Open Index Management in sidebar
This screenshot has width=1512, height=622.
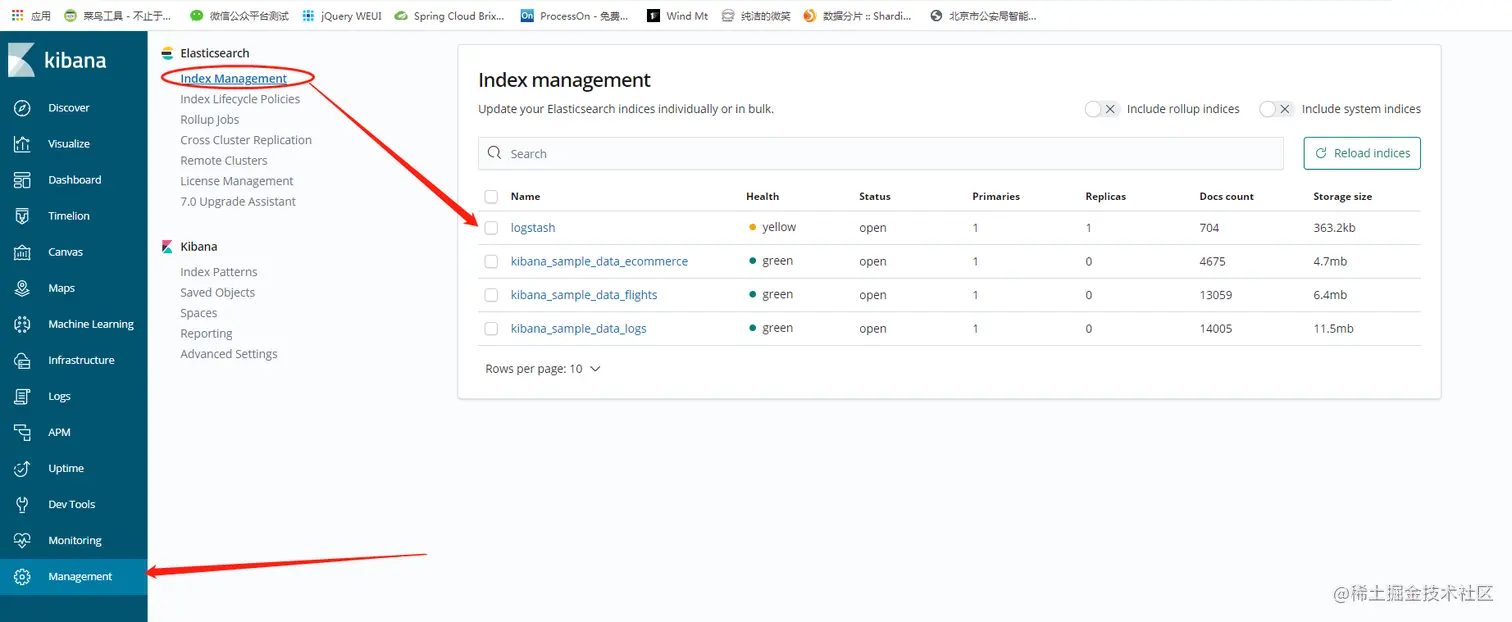(x=234, y=78)
